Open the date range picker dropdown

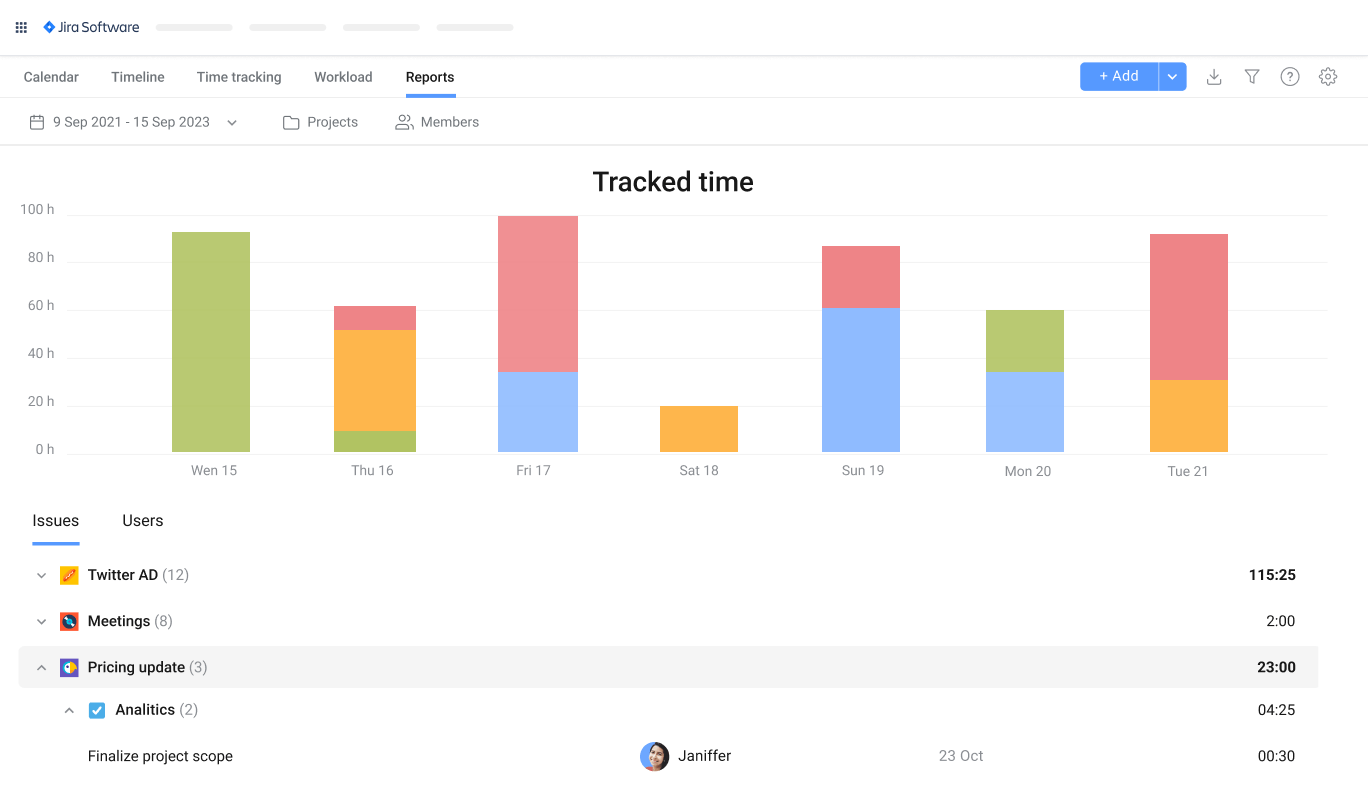click(x=232, y=121)
